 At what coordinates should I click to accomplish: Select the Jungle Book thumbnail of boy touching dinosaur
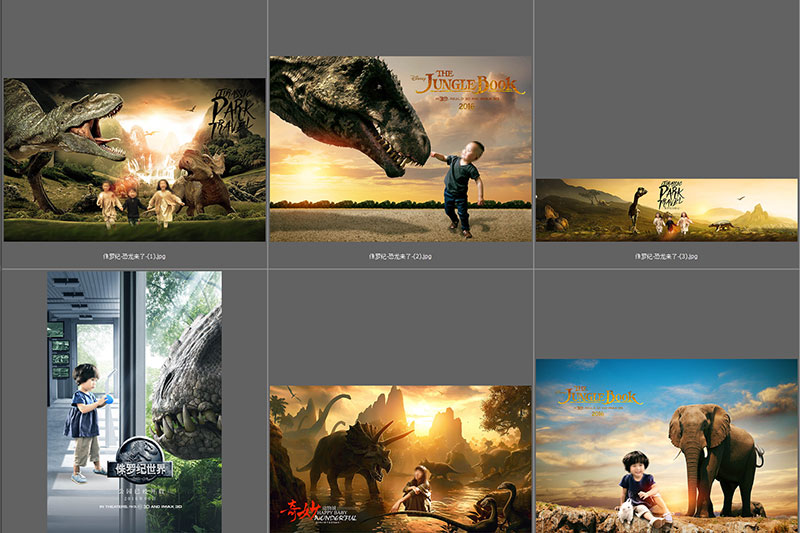401,148
